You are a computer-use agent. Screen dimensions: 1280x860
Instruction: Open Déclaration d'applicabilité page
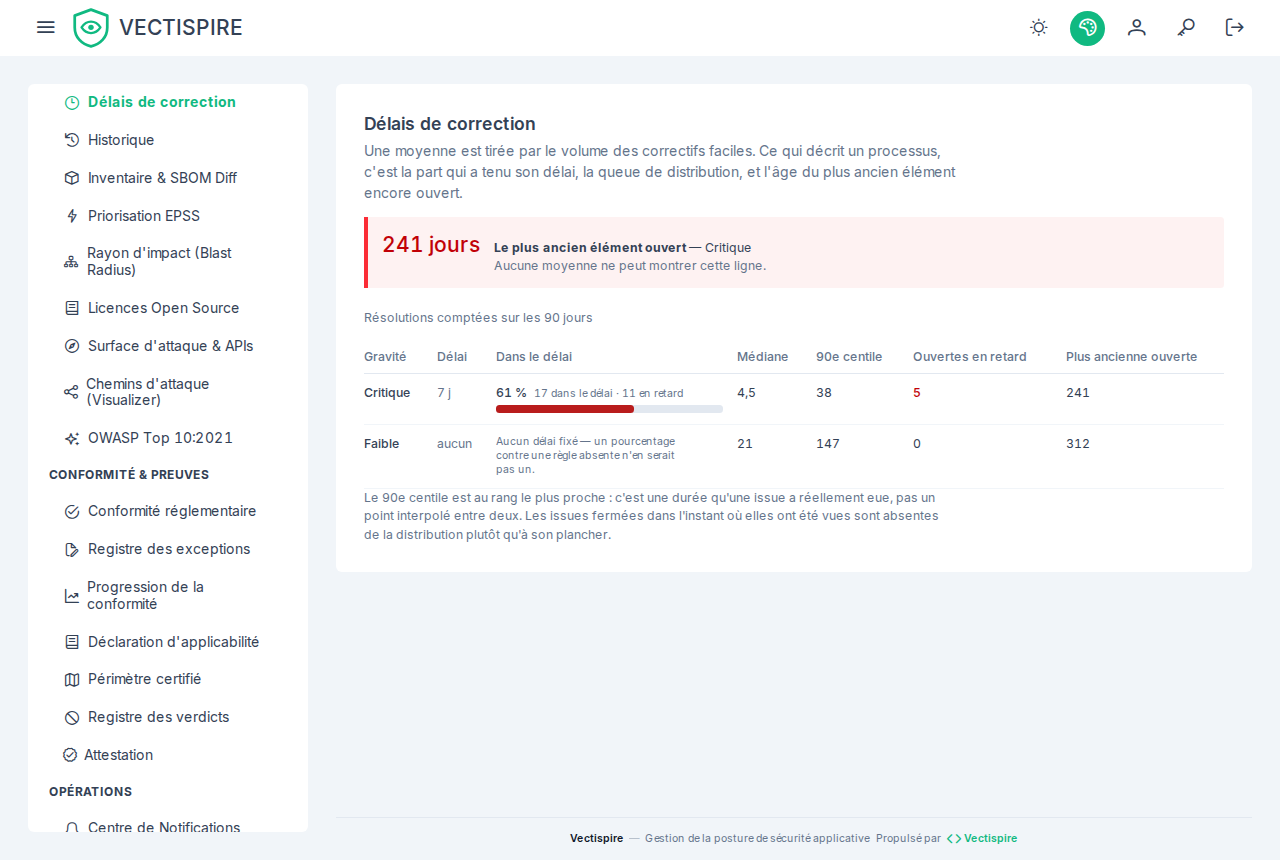(x=168, y=642)
